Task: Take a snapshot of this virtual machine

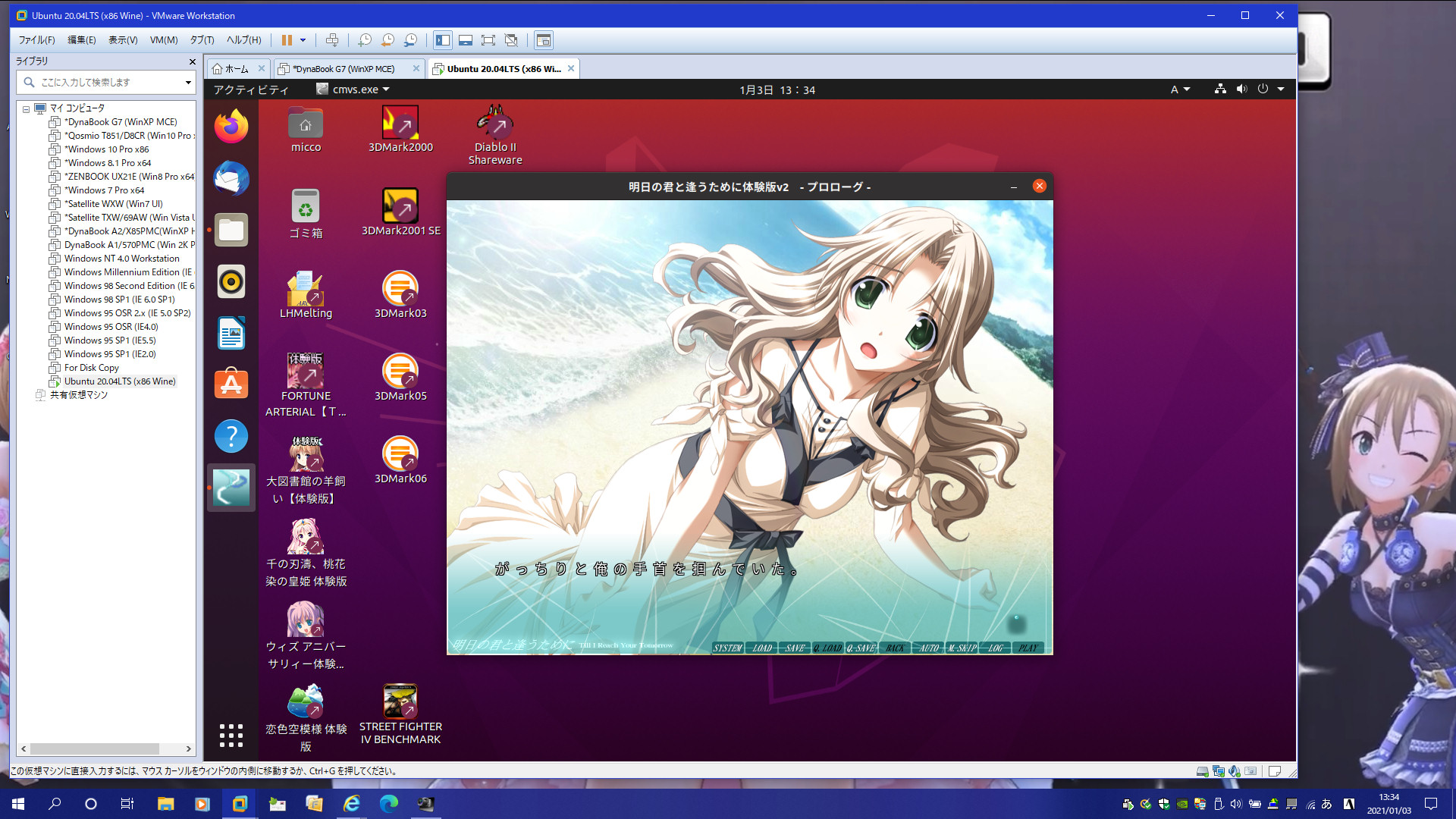Action: tap(365, 40)
